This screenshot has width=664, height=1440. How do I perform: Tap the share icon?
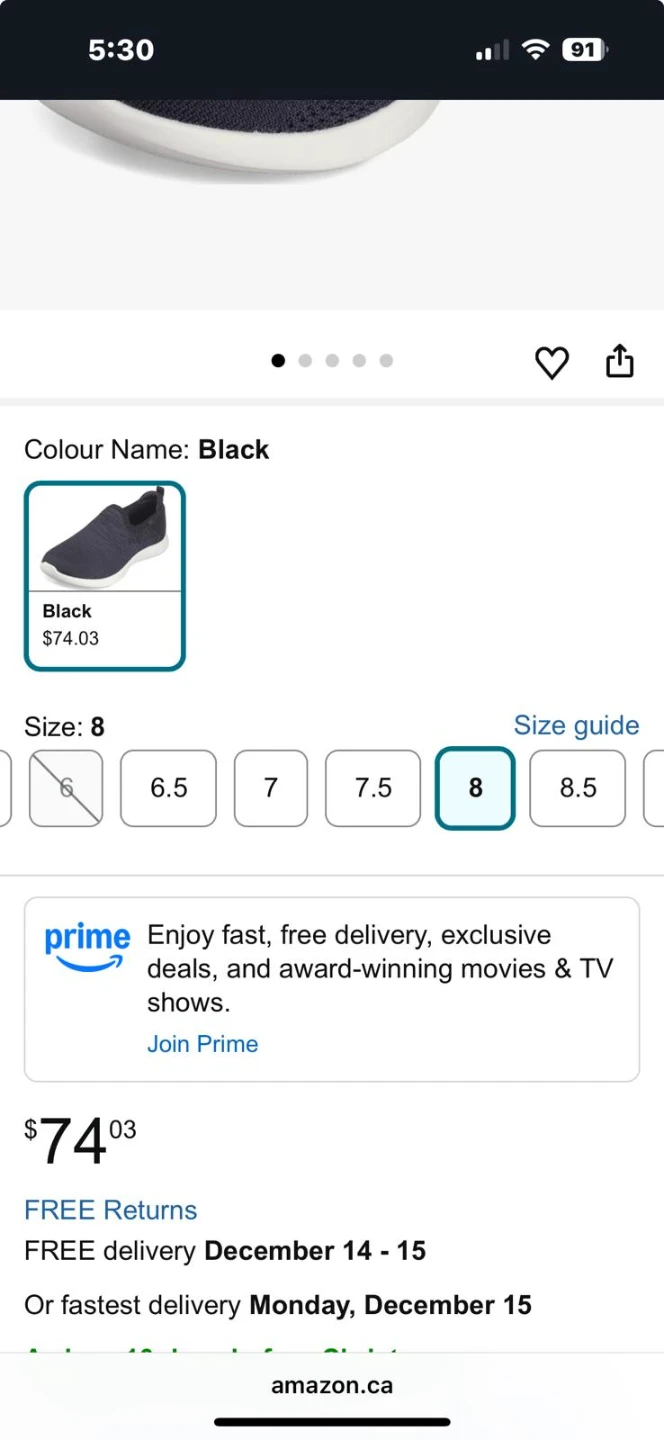[620, 361]
